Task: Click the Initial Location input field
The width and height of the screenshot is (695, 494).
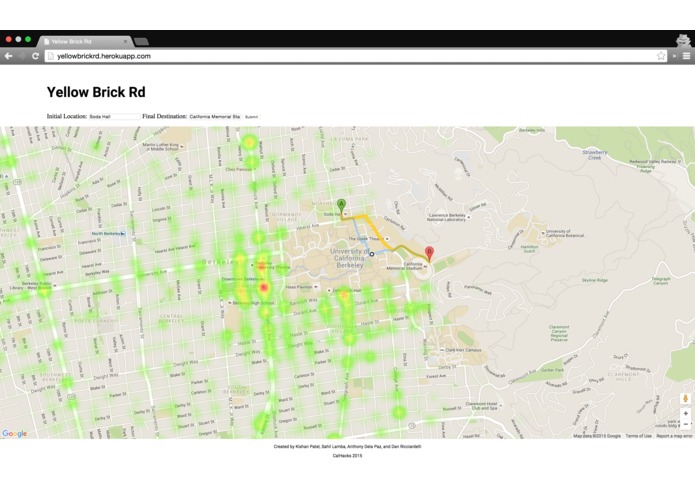Action: coord(114,117)
